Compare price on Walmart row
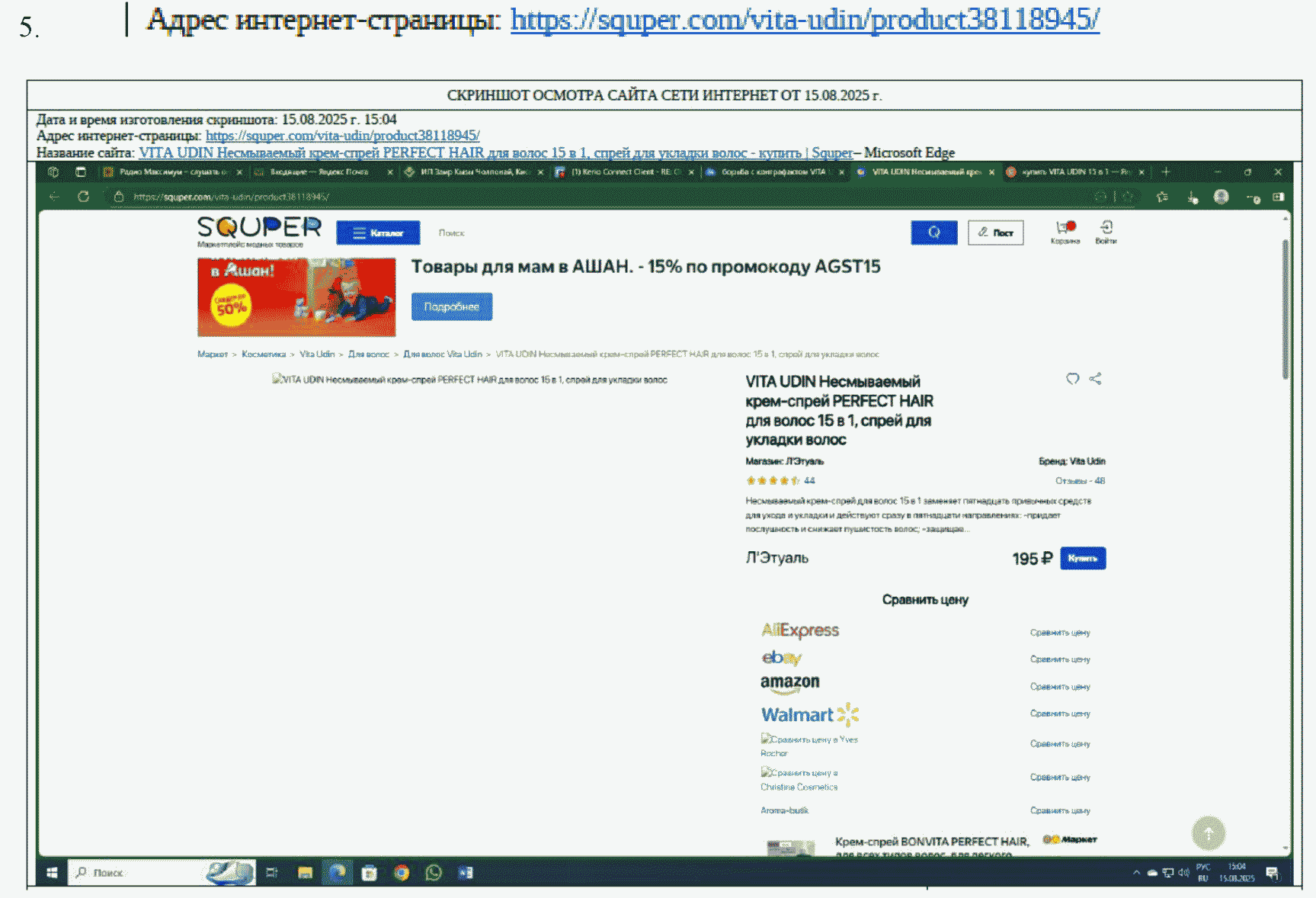 click(1060, 714)
